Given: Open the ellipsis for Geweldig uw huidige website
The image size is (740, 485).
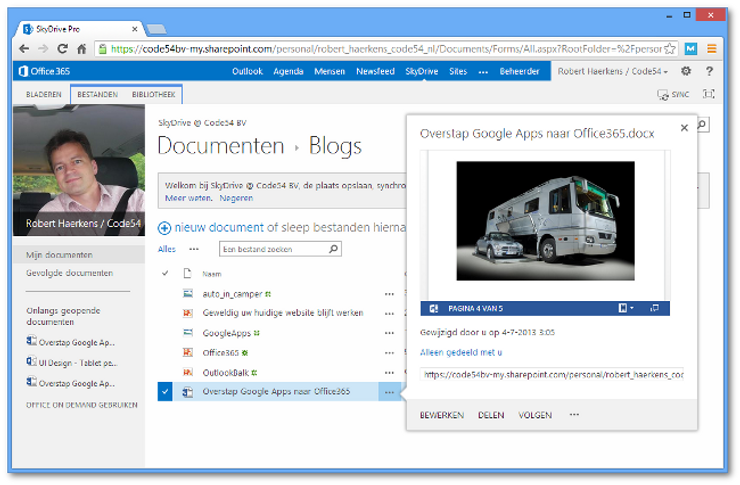Looking at the screenshot, I should tap(389, 313).
